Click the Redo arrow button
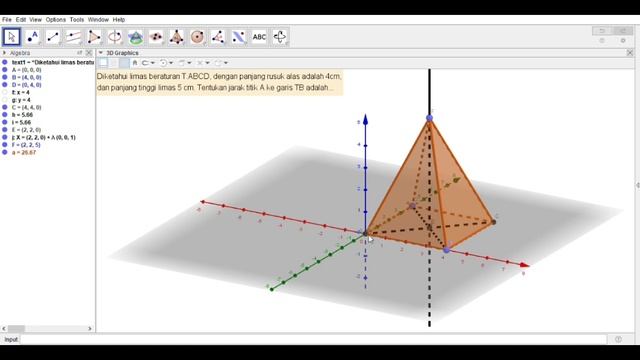640x360 pixels. (623, 31)
